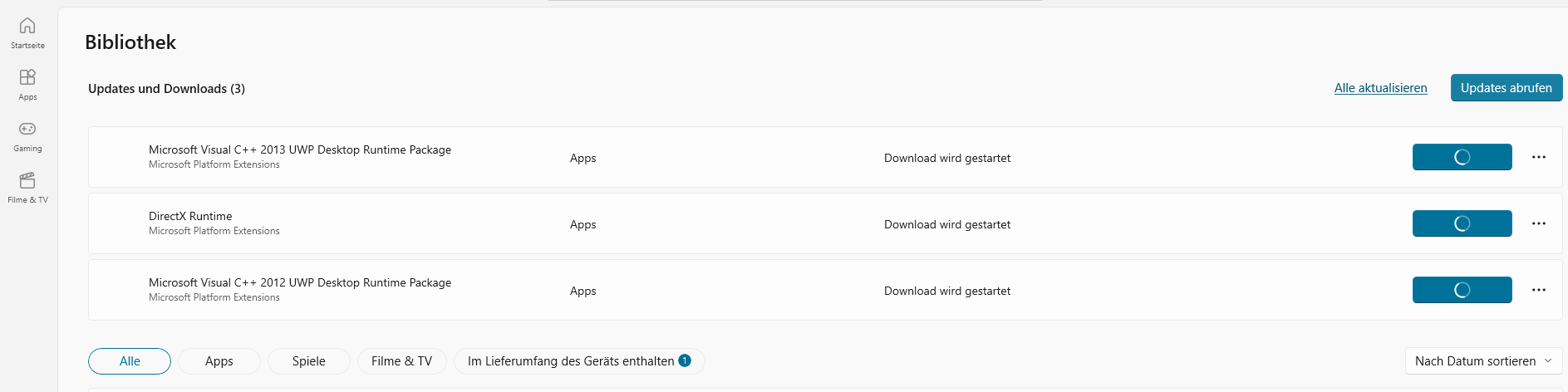Image resolution: width=1568 pixels, height=392 pixels.
Task: Select the Alle filter chip
Action: pyautogui.click(x=130, y=361)
